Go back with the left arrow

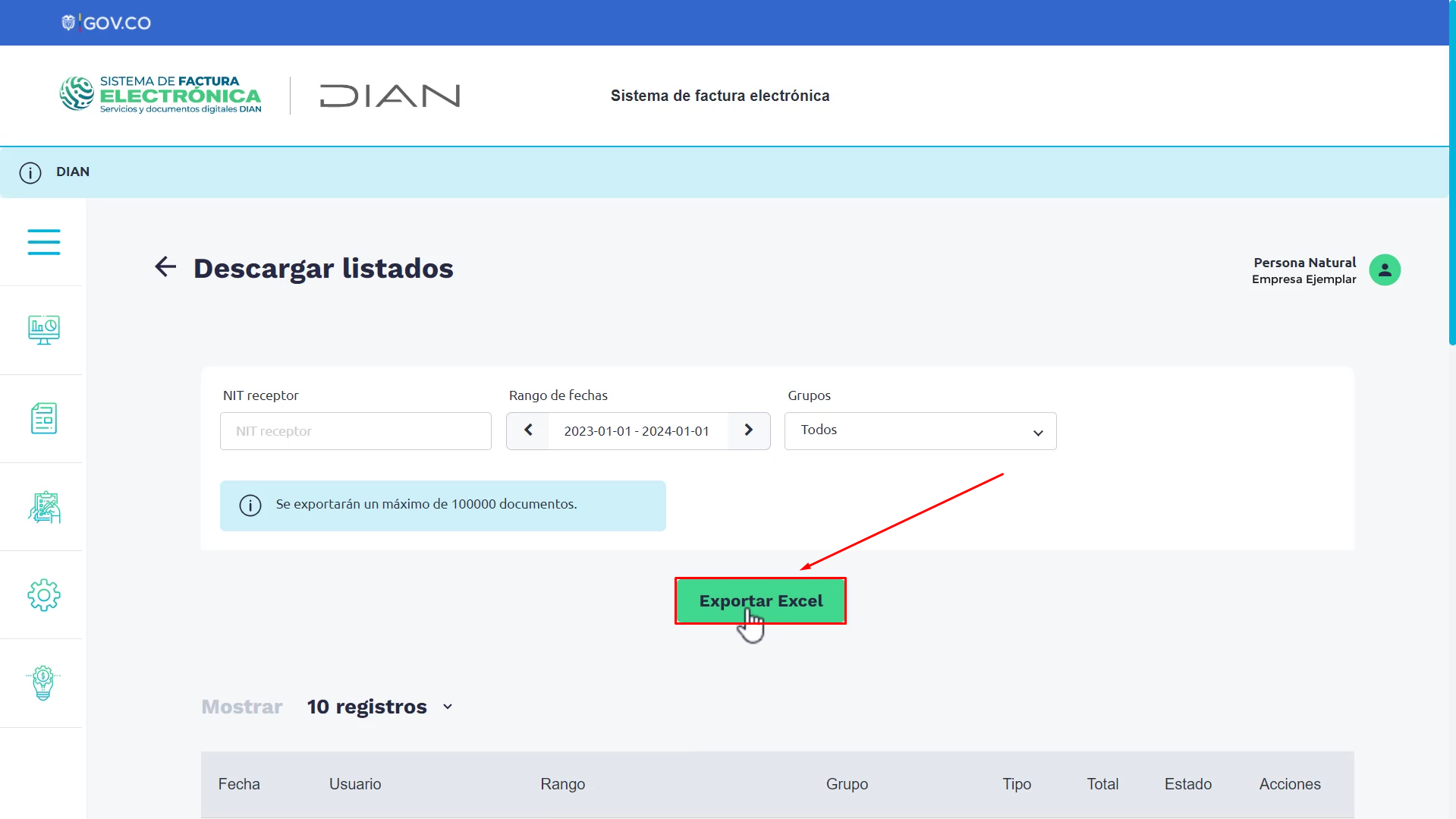(165, 267)
